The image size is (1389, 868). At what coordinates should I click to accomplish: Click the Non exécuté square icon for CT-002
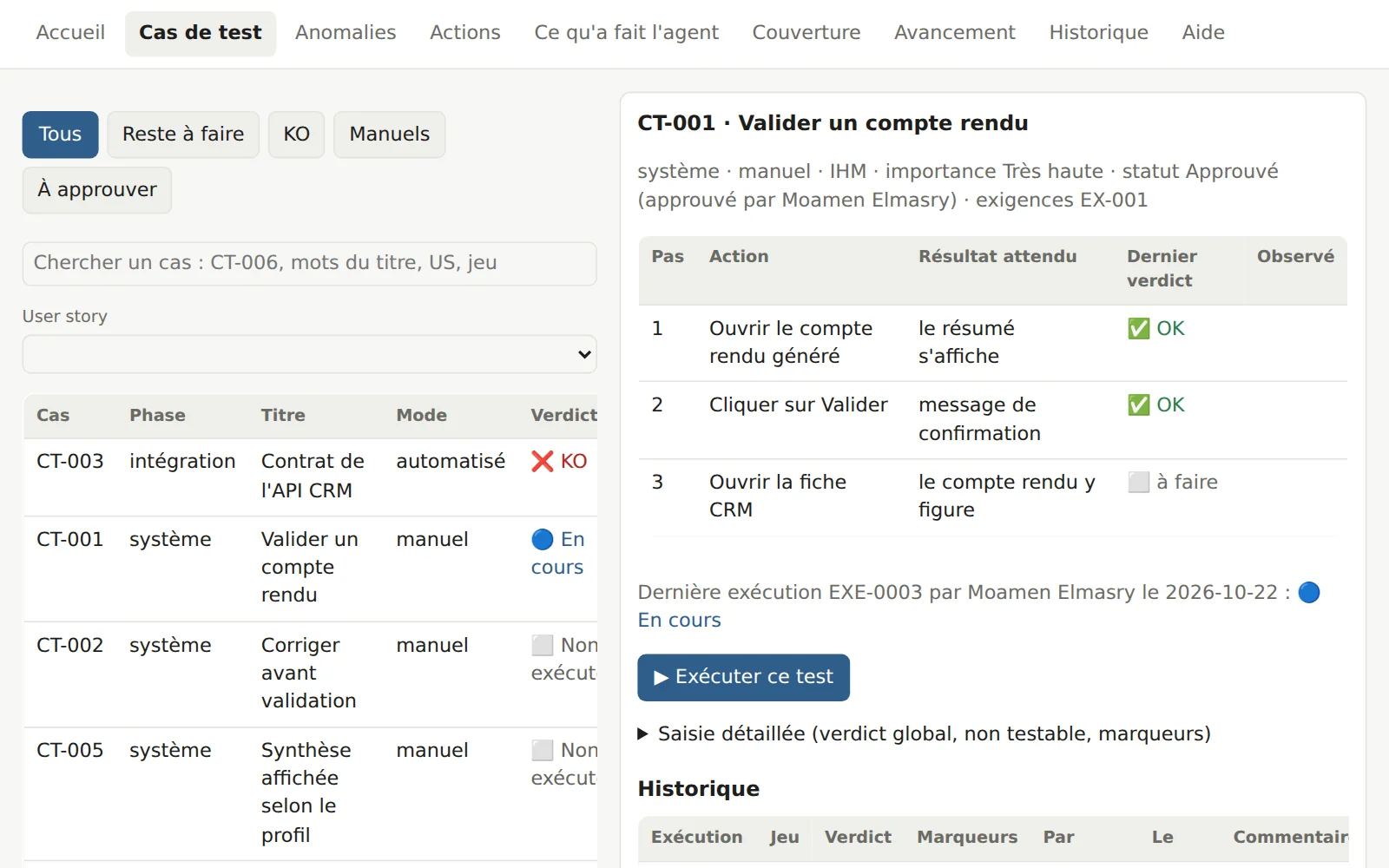[x=543, y=646]
